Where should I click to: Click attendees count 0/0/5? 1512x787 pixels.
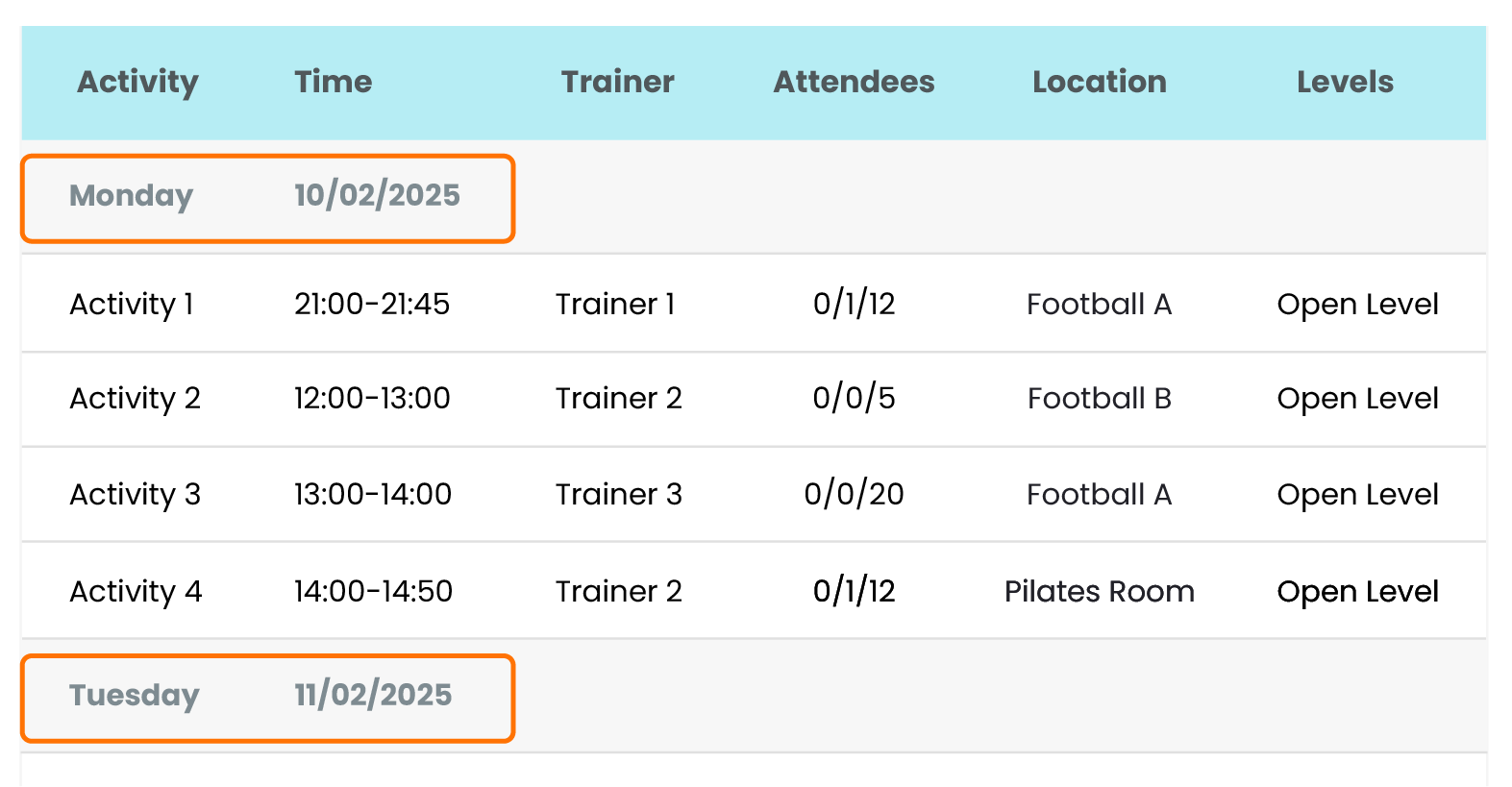coord(854,399)
